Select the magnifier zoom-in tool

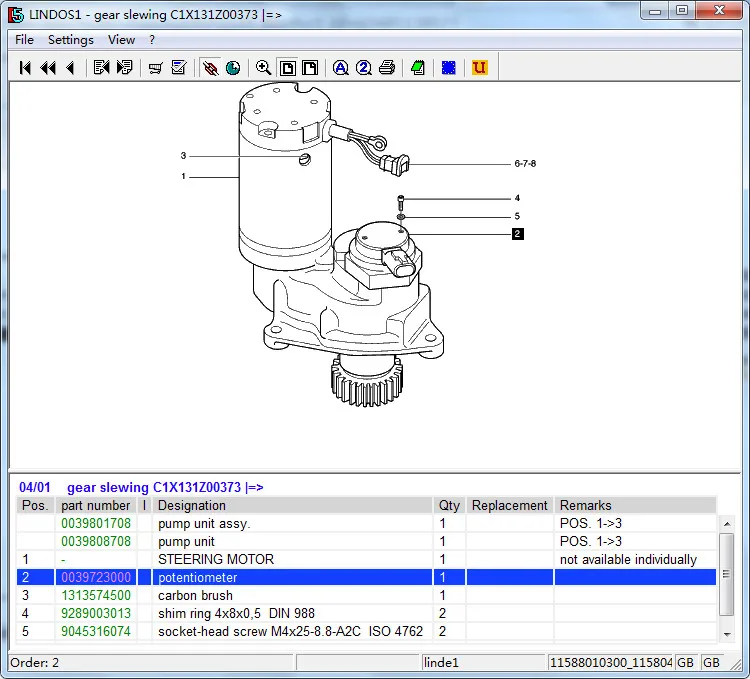[x=264, y=68]
